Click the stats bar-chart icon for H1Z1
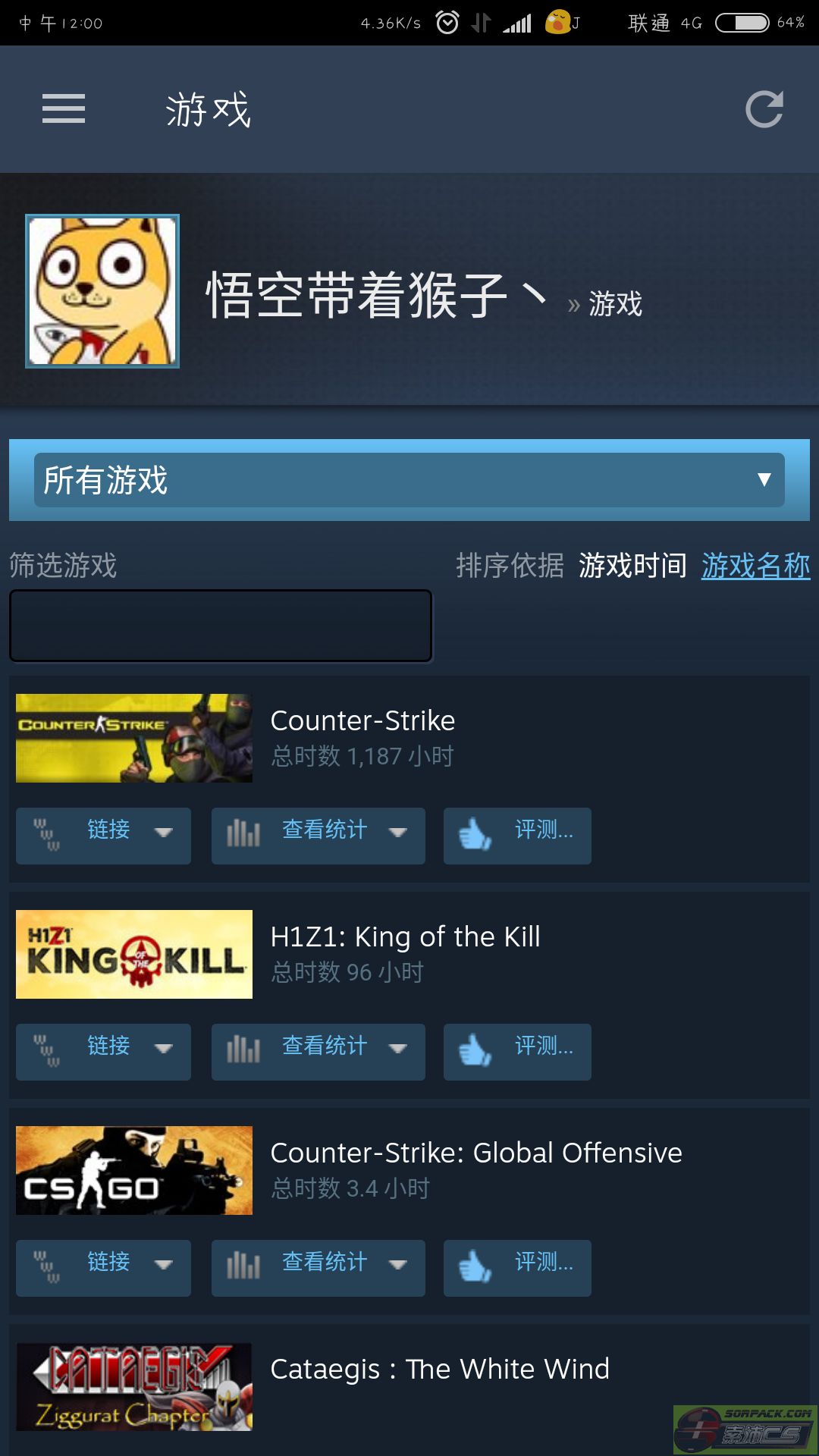 click(243, 1050)
